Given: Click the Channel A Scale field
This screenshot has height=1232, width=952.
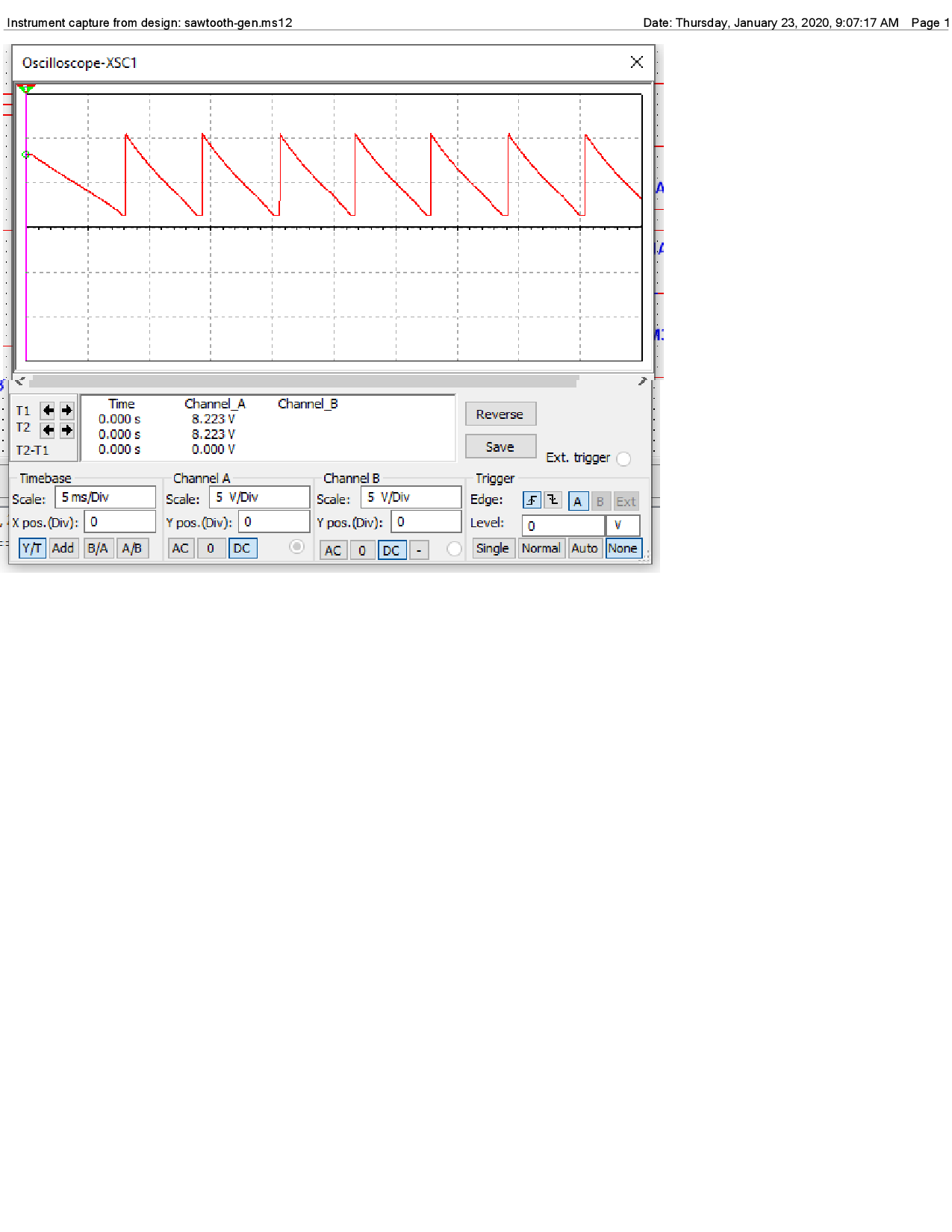Looking at the screenshot, I should 259,497.
